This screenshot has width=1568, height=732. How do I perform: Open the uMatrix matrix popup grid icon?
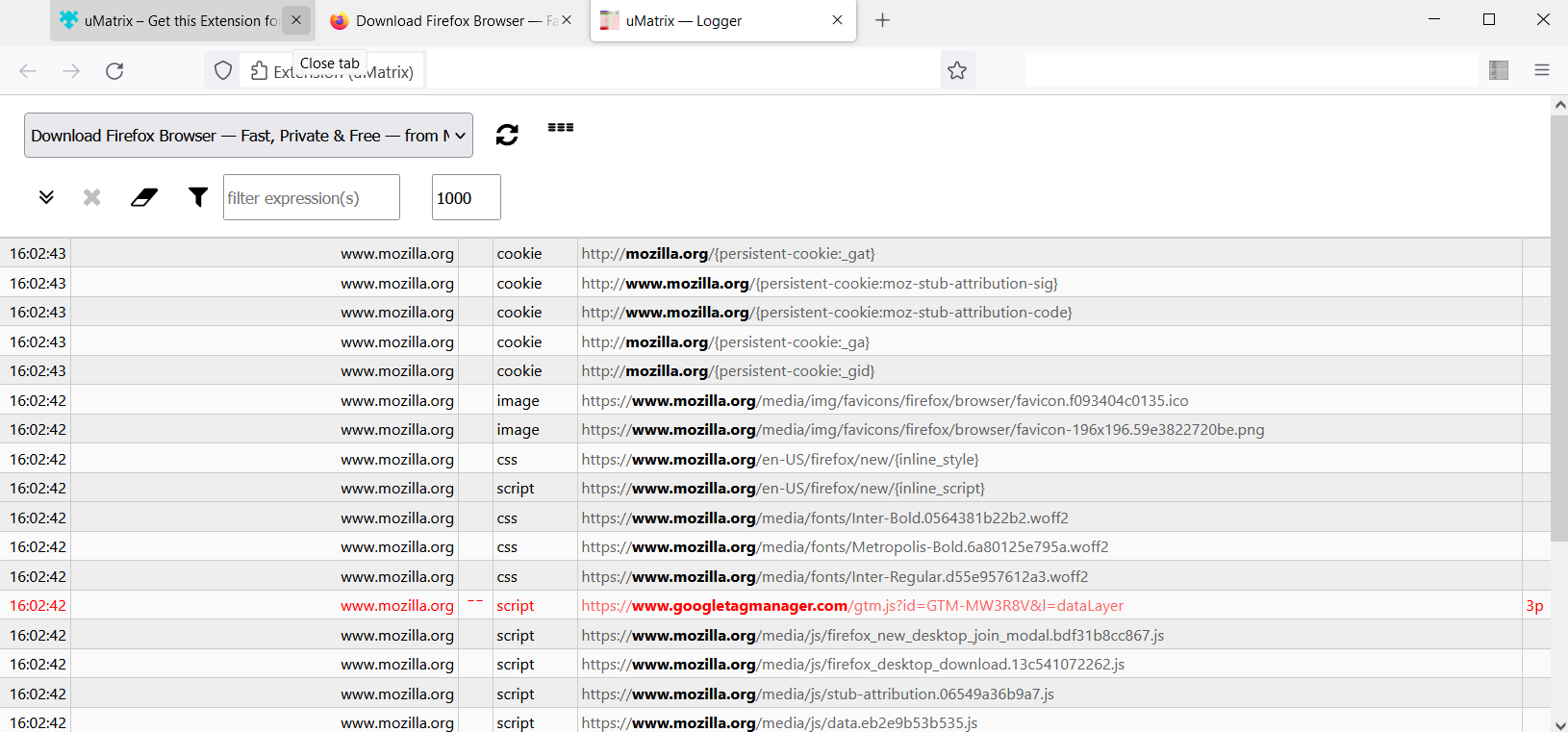pyautogui.click(x=561, y=127)
